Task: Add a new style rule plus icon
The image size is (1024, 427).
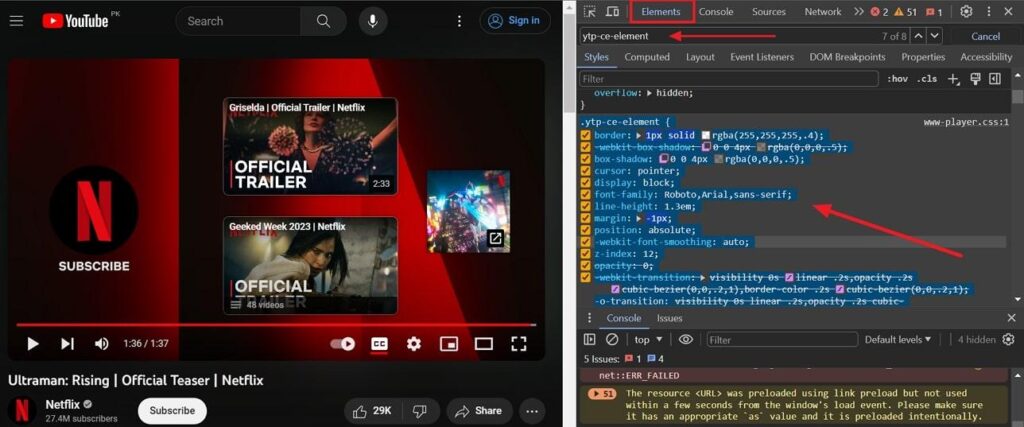Action: [x=953, y=79]
